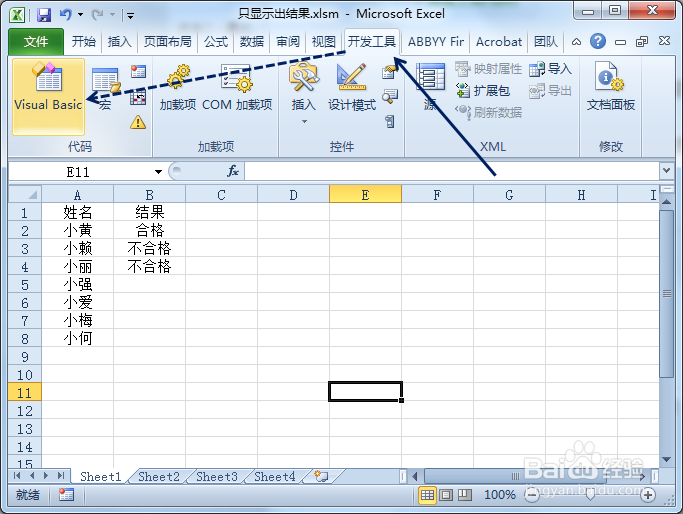683x514 pixels.
Task: Switch to the 视图 tab
Action: [324, 41]
